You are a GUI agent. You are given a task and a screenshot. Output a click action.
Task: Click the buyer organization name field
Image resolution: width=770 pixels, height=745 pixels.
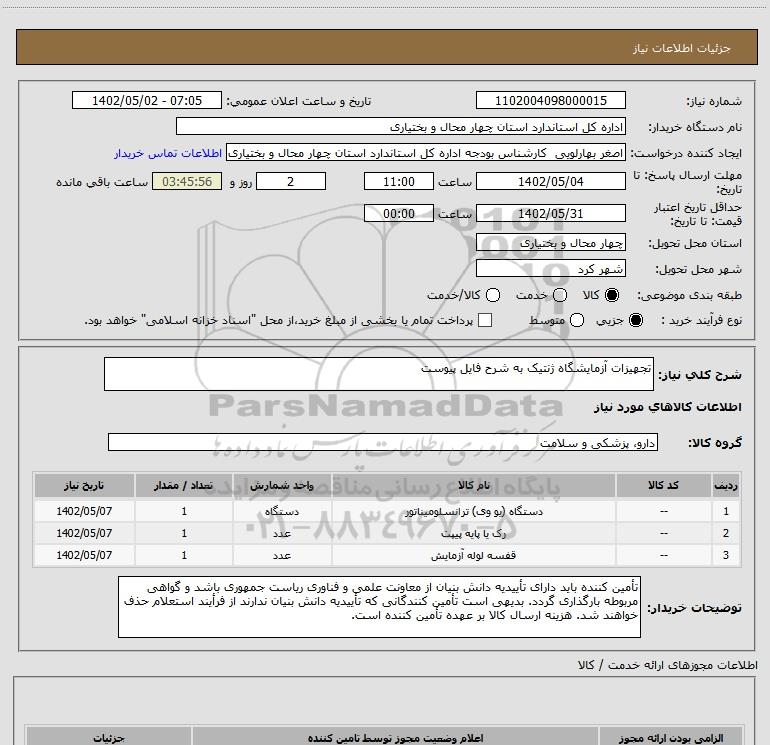(401, 127)
